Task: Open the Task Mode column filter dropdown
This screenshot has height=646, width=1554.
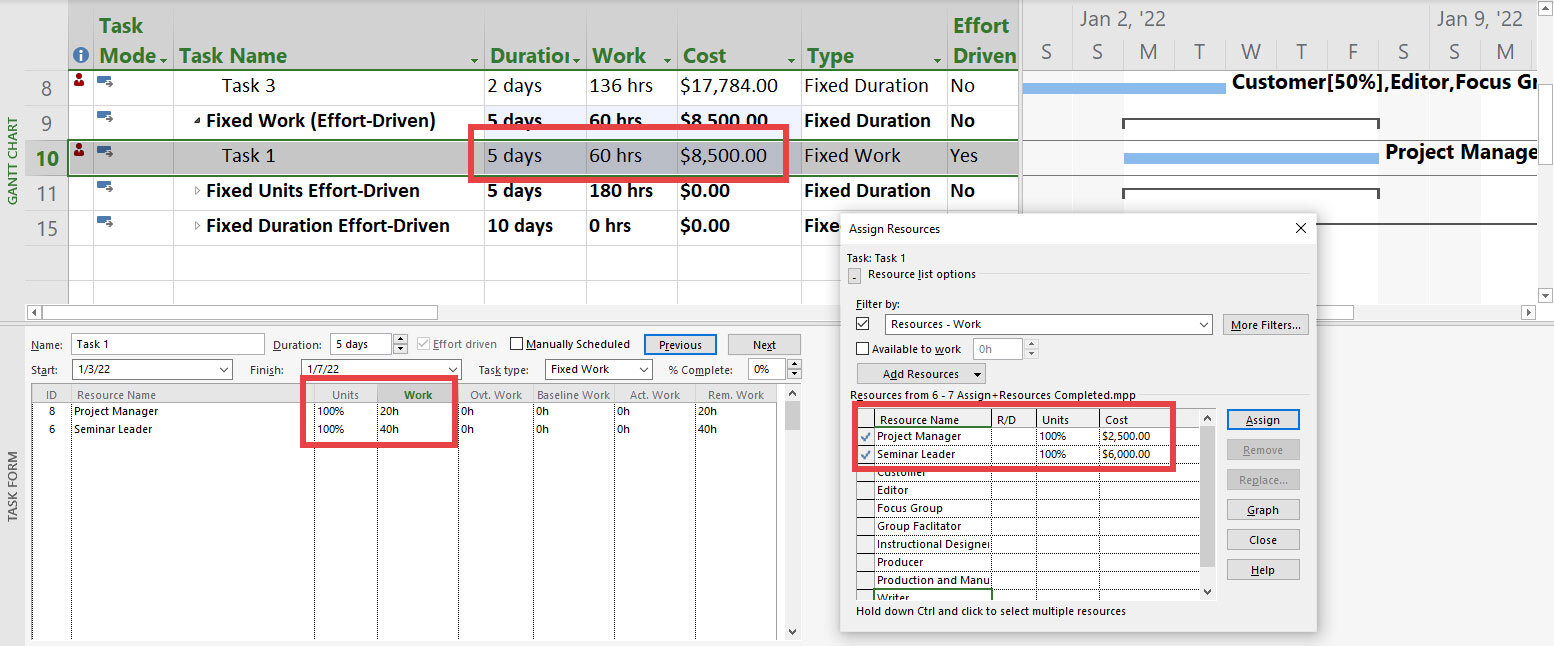Action: coord(163,59)
